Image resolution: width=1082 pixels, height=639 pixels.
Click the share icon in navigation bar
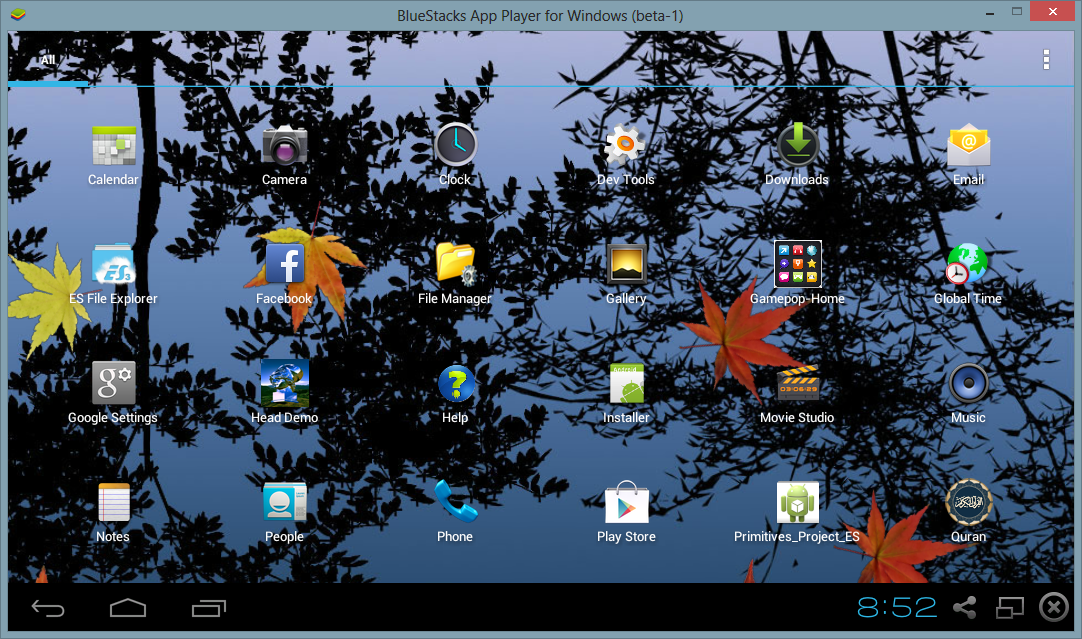pyautogui.click(x=965, y=607)
